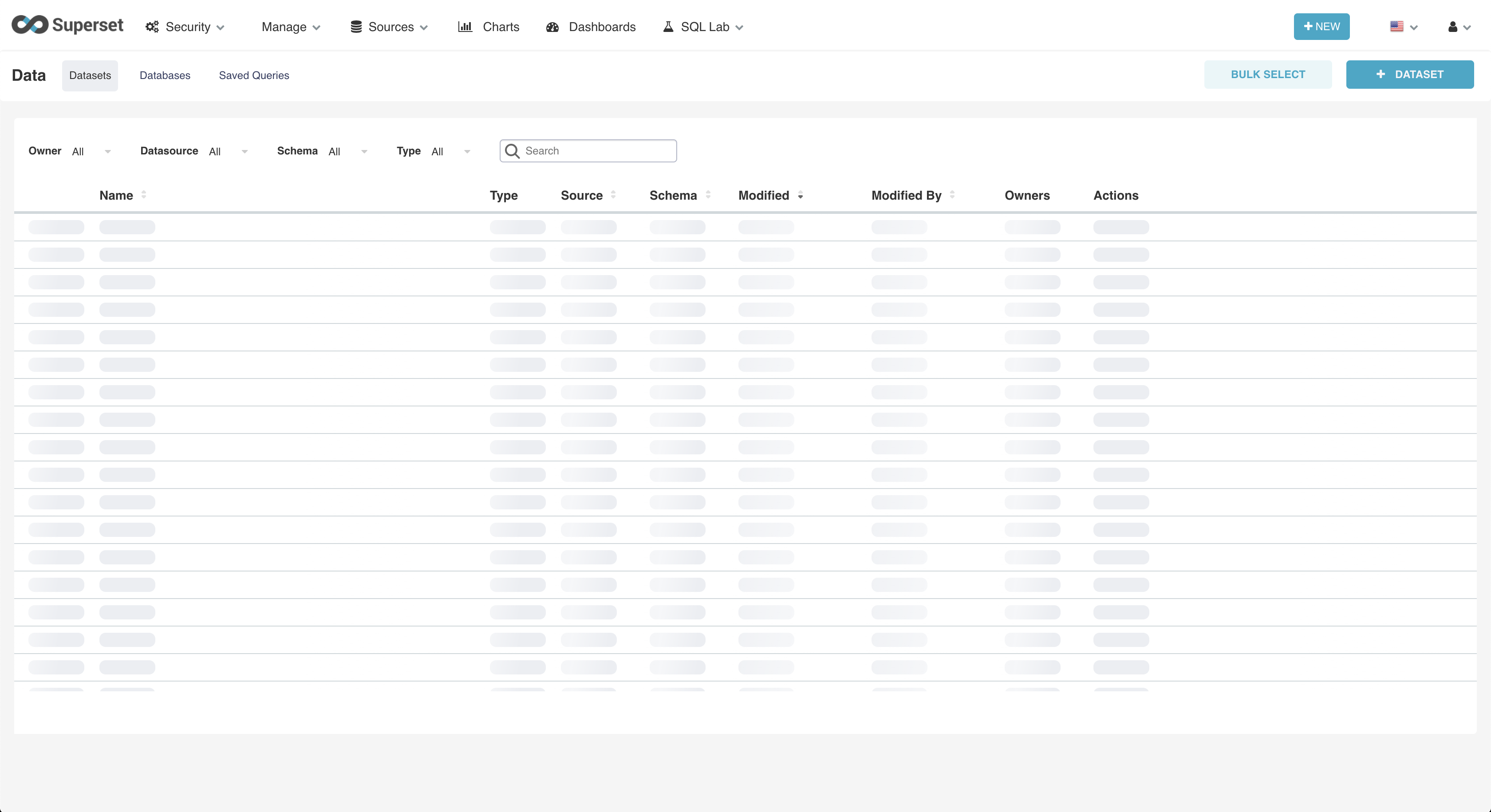This screenshot has width=1491, height=812.
Task: Click the + DATASET button
Action: point(1409,75)
